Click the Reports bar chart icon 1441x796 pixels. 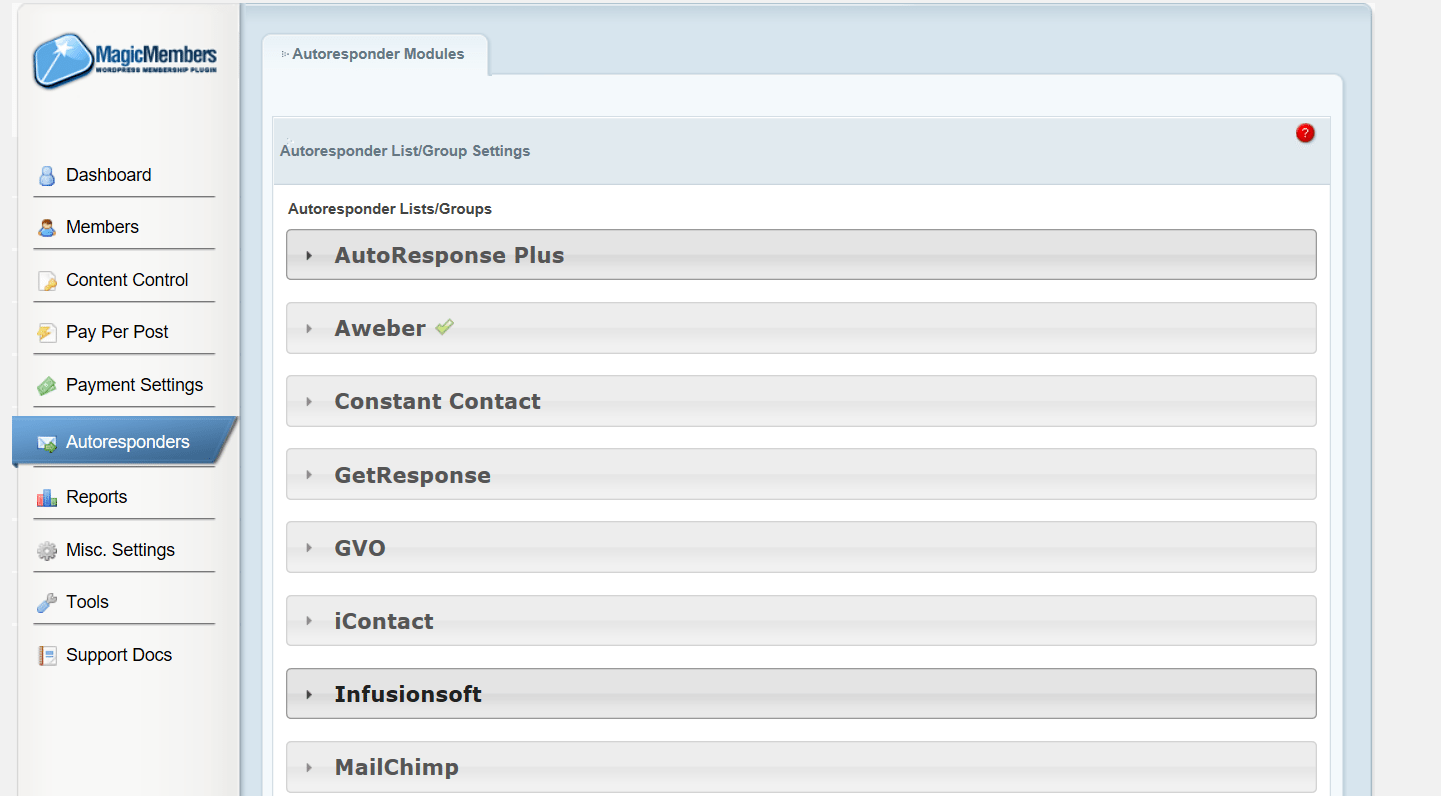click(47, 498)
